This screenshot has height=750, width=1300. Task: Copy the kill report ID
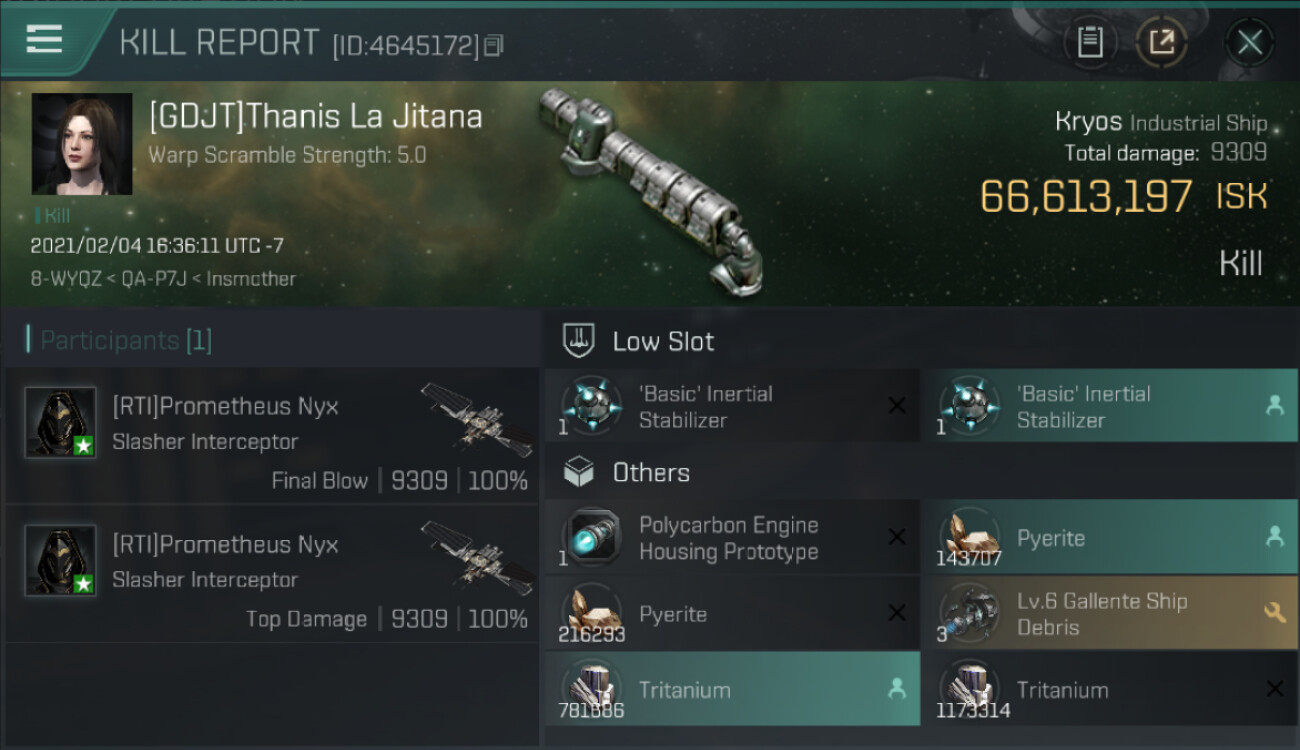tap(493, 46)
